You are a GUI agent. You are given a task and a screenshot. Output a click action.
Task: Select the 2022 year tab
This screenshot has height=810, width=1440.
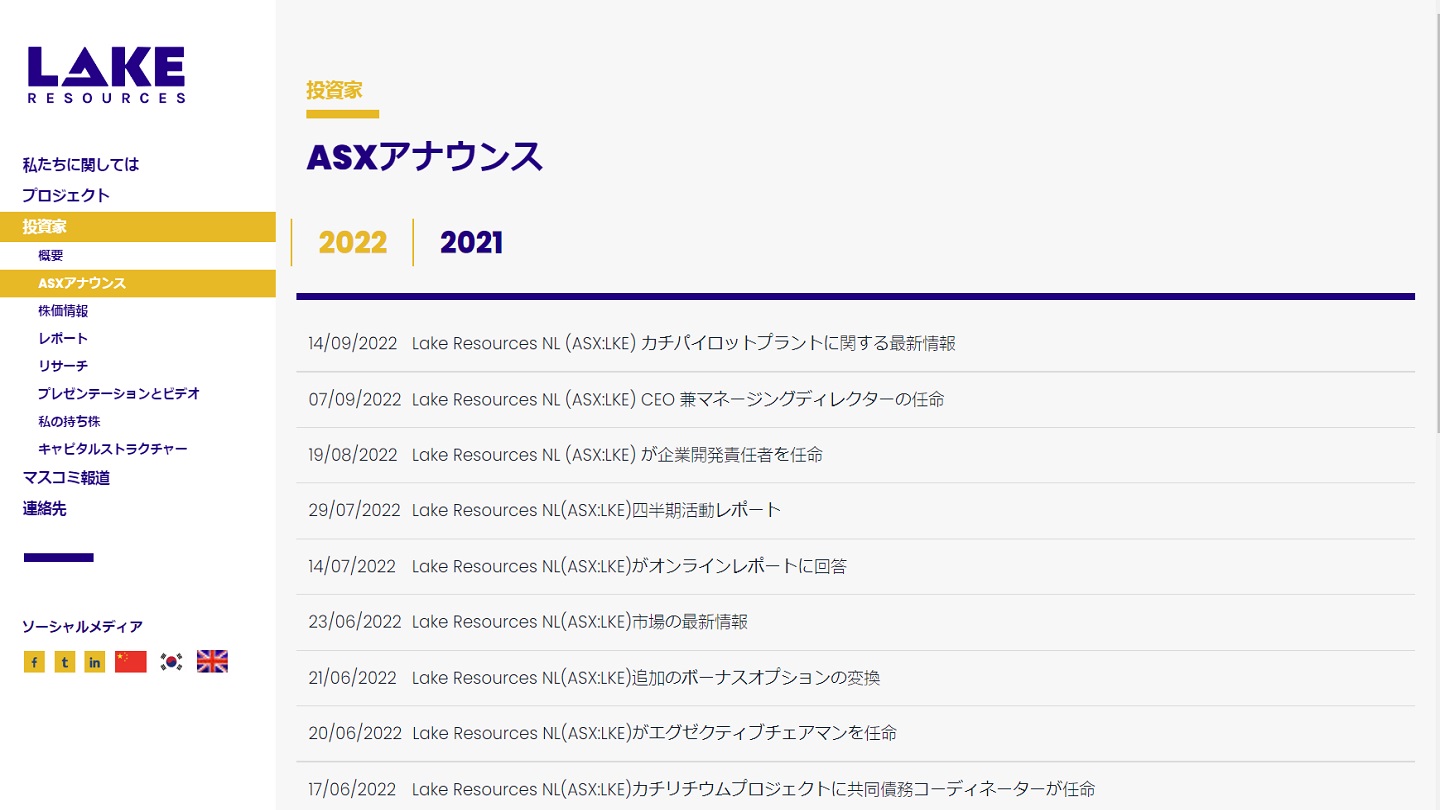[352, 243]
